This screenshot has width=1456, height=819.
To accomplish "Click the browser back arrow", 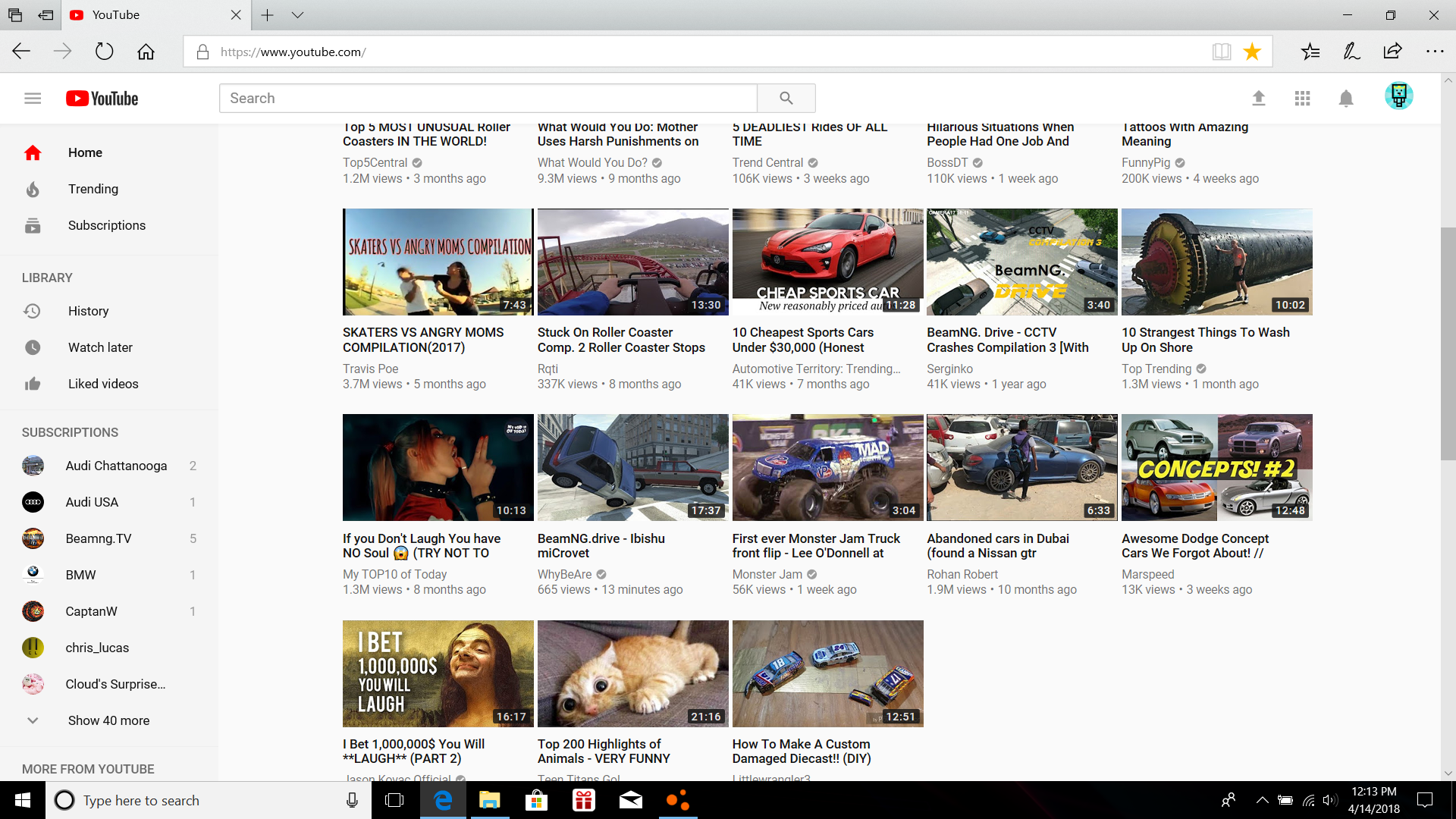I will (21, 52).
